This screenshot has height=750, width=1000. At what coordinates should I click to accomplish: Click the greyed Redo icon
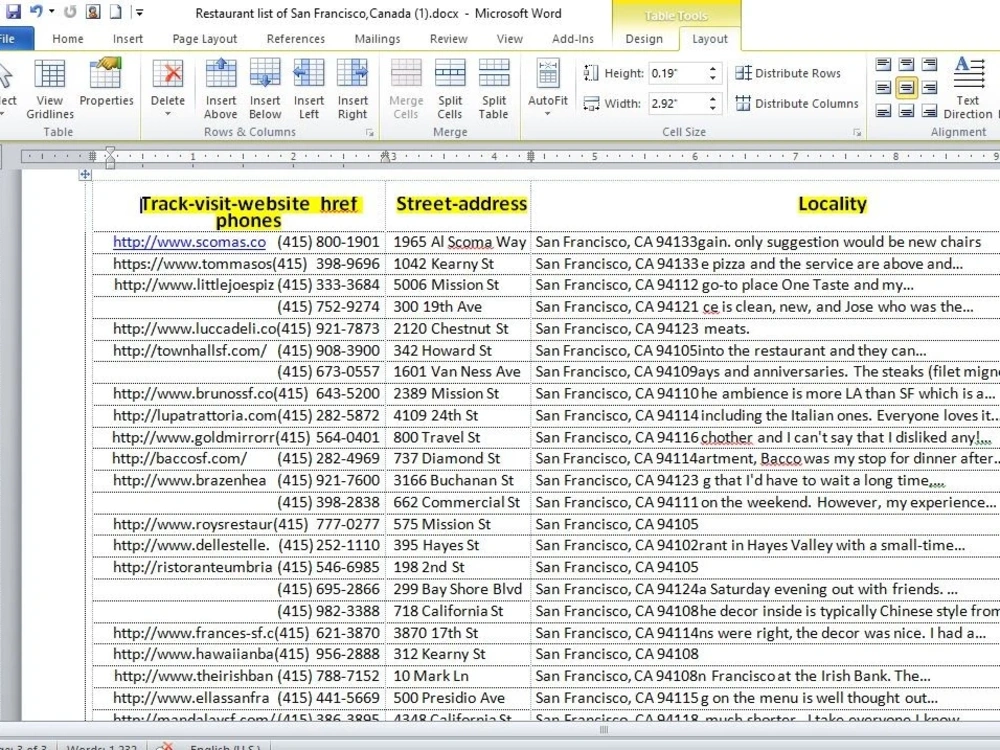click(x=70, y=11)
